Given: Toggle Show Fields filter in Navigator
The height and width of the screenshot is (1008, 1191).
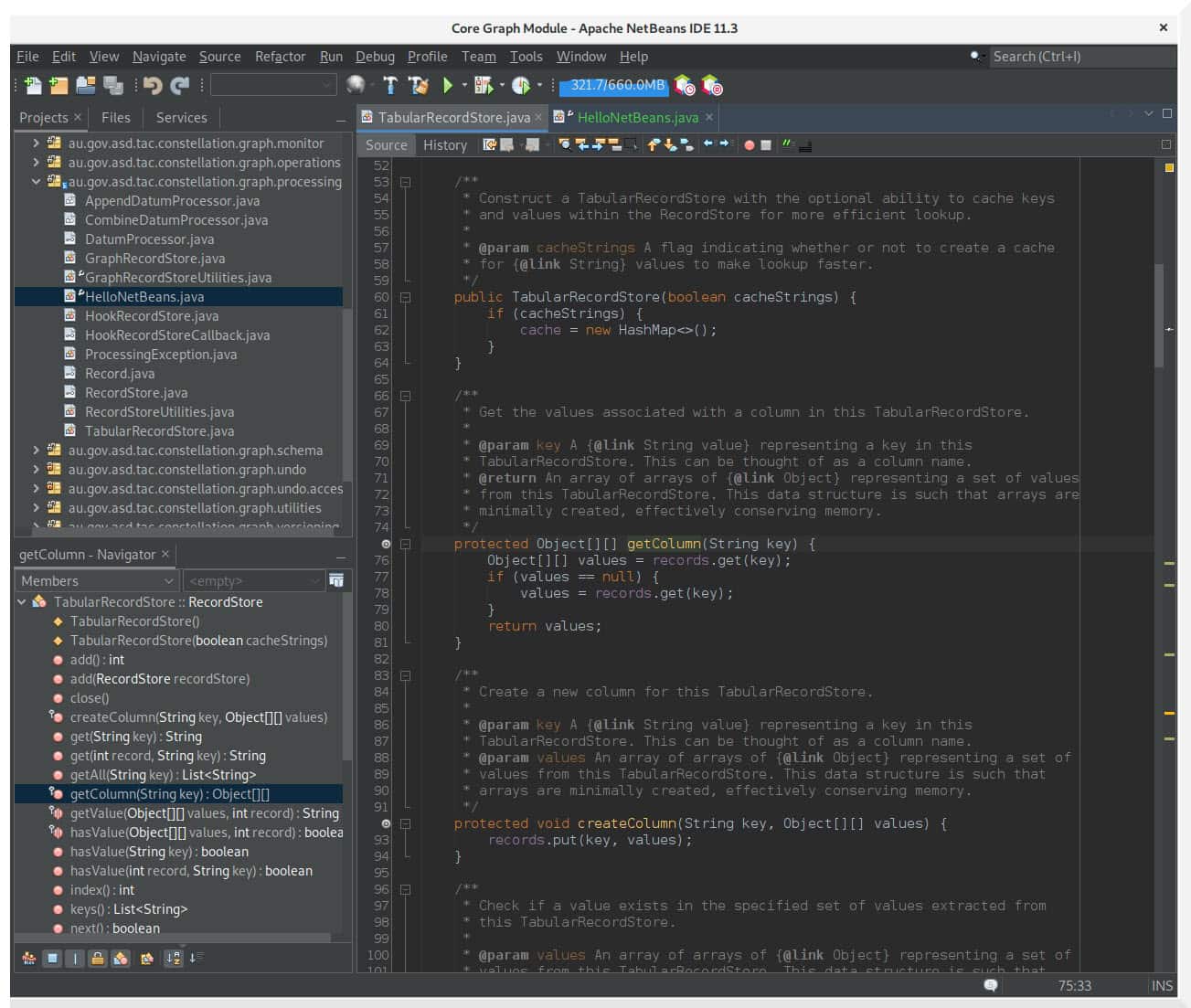Looking at the screenshot, I should pos(53,958).
